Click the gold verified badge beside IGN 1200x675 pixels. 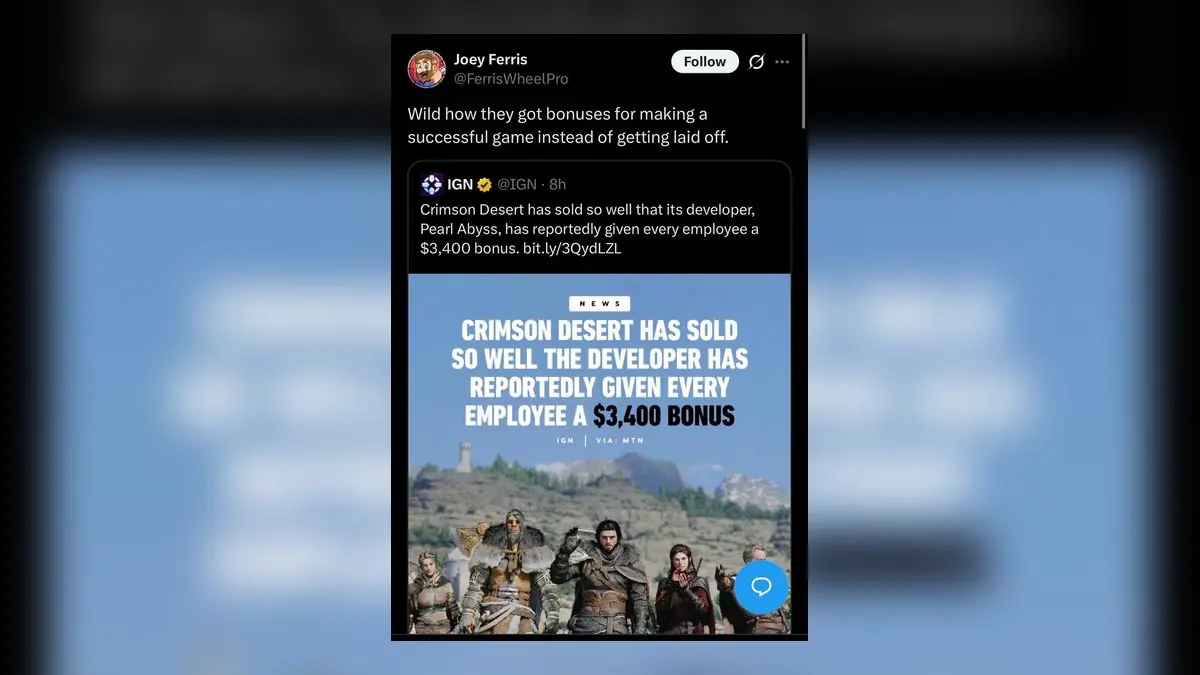point(484,184)
